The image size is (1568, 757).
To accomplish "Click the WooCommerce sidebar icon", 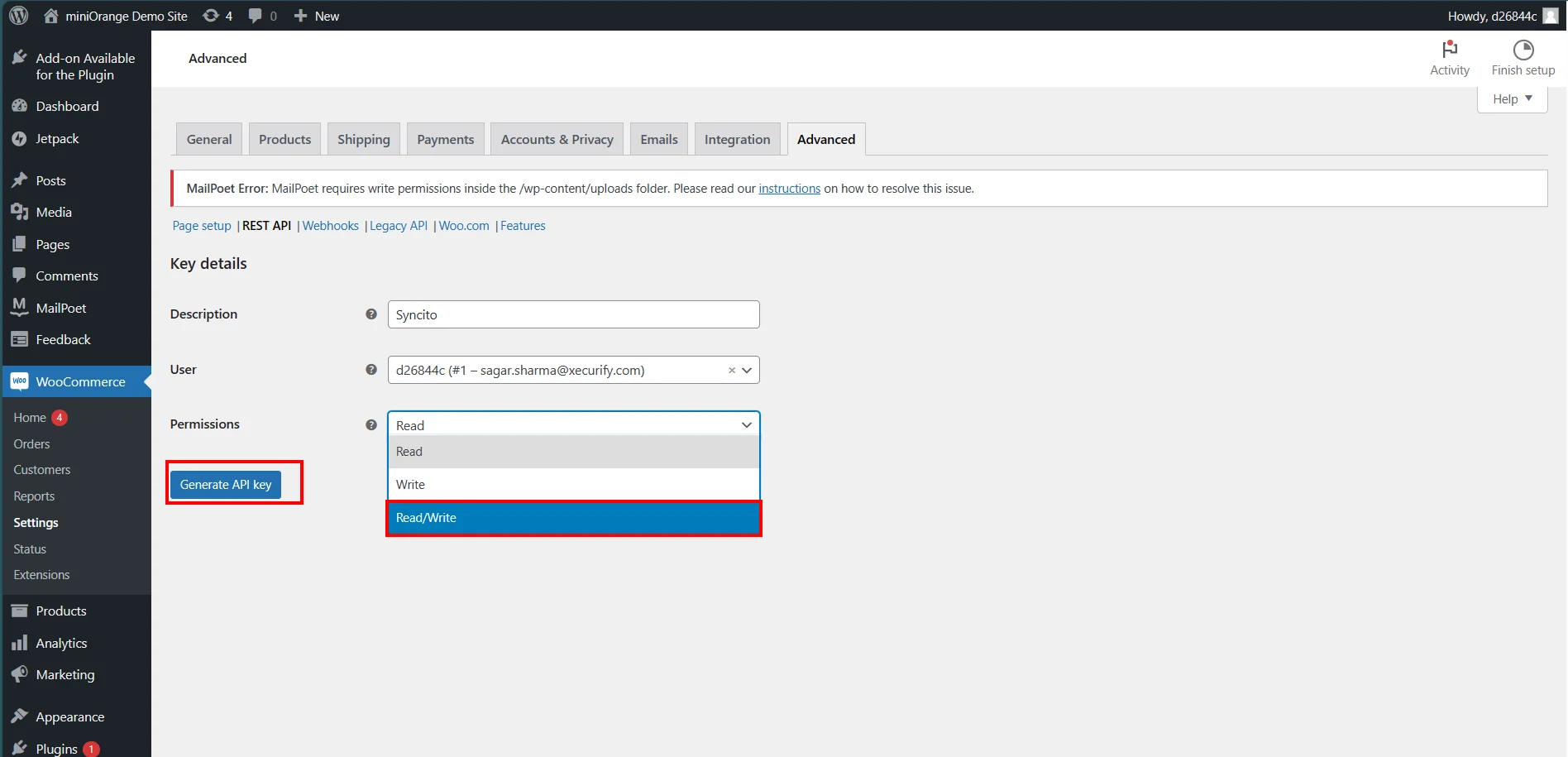I will pyautogui.click(x=20, y=381).
